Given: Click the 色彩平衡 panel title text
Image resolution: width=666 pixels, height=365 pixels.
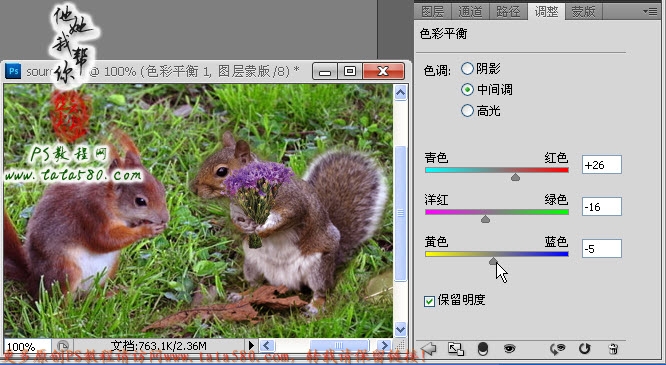Looking at the screenshot, I should pos(443,34).
